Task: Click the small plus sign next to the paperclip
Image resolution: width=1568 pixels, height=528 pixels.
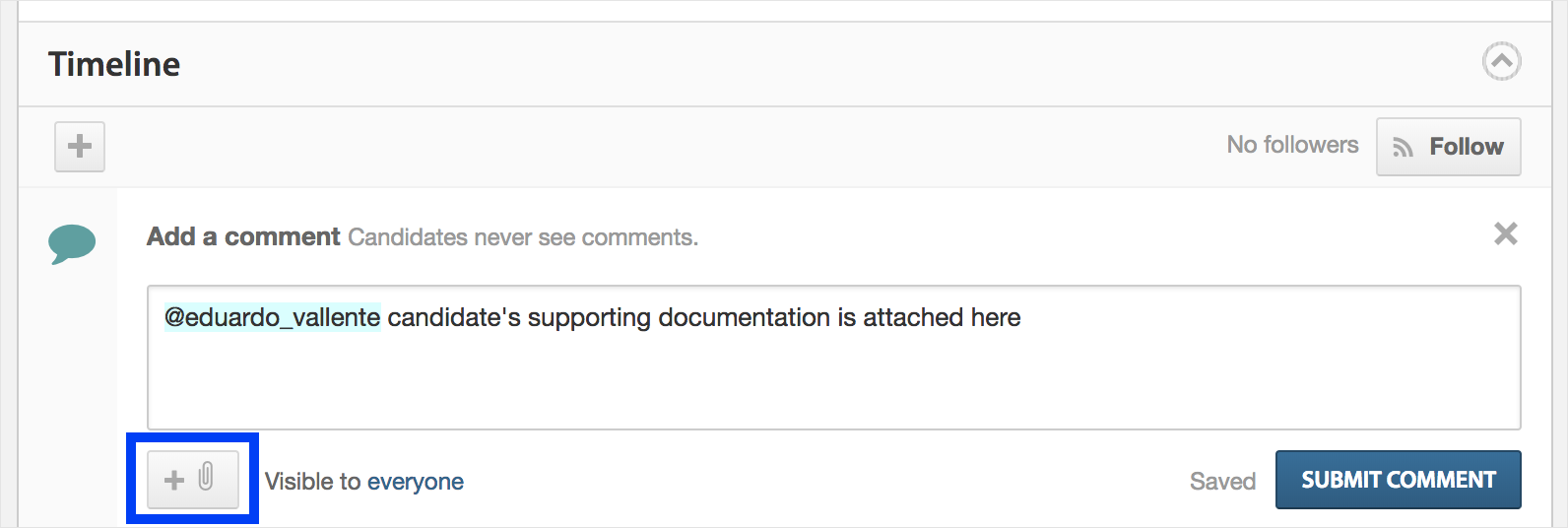Action: 174,480
